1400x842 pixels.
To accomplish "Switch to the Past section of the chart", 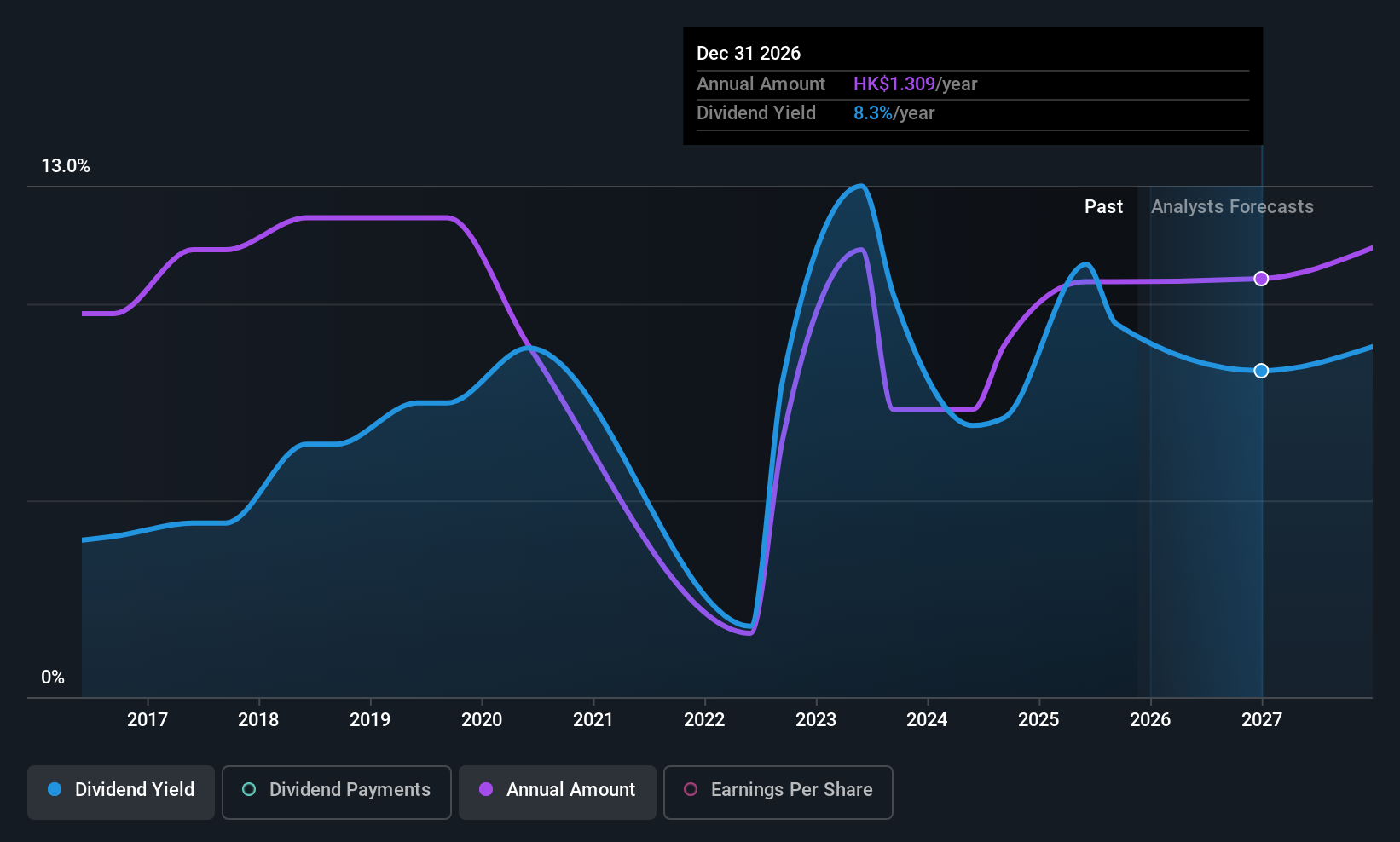I will (x=1103, y=206).
